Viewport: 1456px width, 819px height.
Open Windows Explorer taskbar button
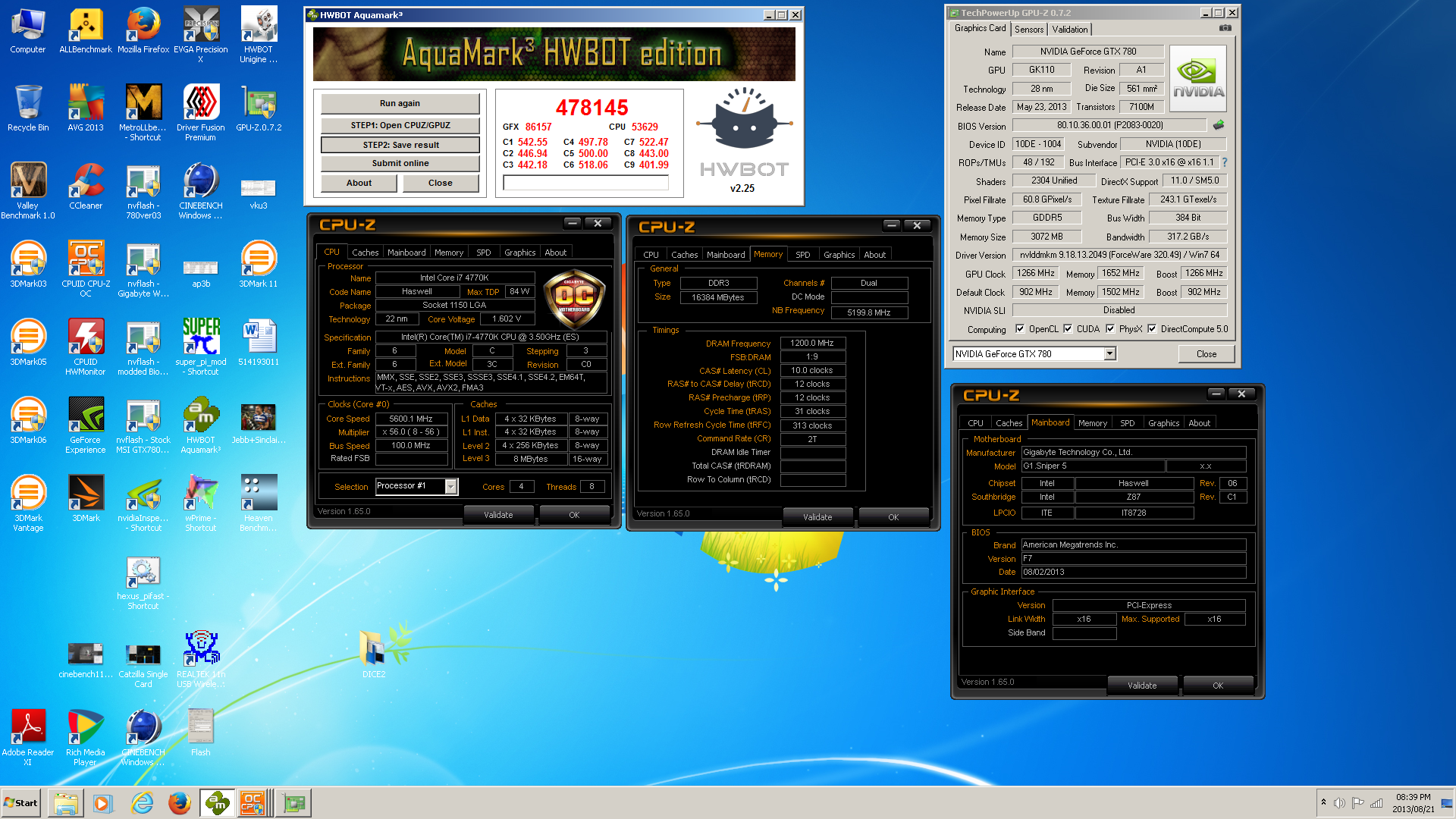tap(66, 803)
